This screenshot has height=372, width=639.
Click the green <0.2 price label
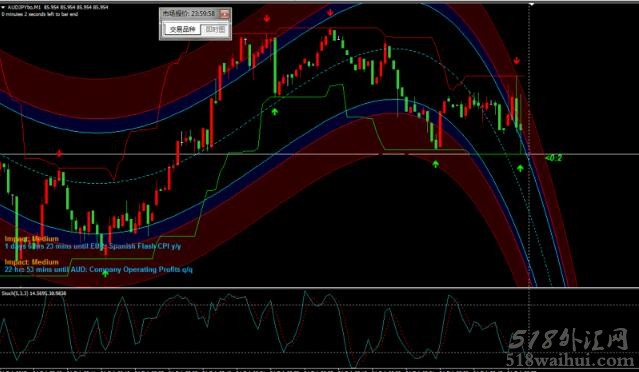click(553, 158)
